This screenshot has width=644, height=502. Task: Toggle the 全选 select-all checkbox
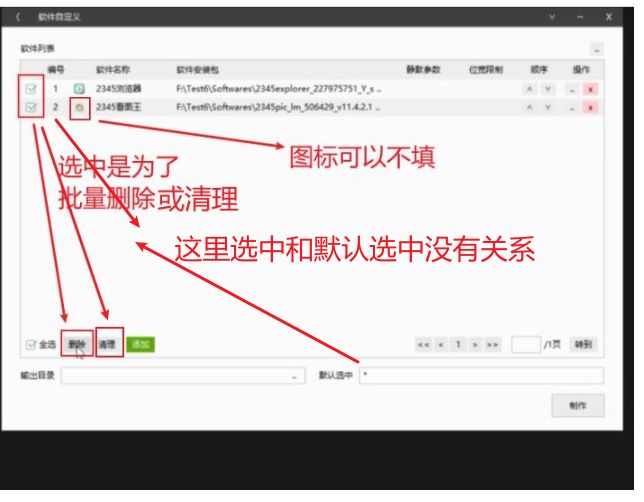tap(31, 345)
